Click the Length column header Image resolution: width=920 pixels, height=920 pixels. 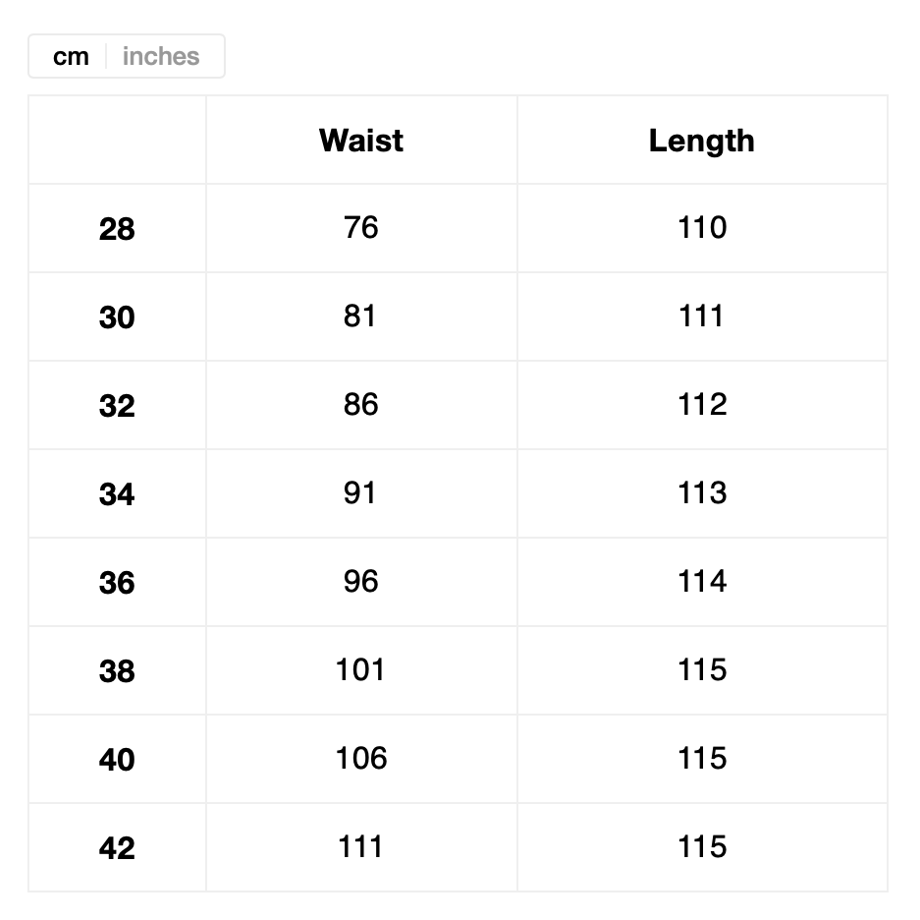coord(701,141)
